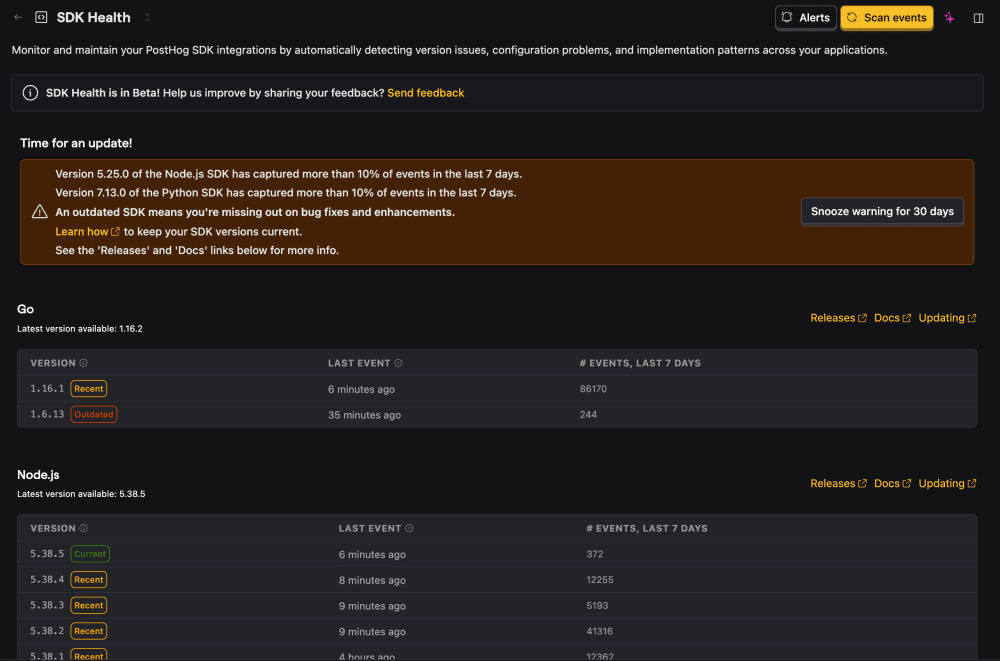
Task: Open the Send feedback link
Action: click(x=425, y=93)
